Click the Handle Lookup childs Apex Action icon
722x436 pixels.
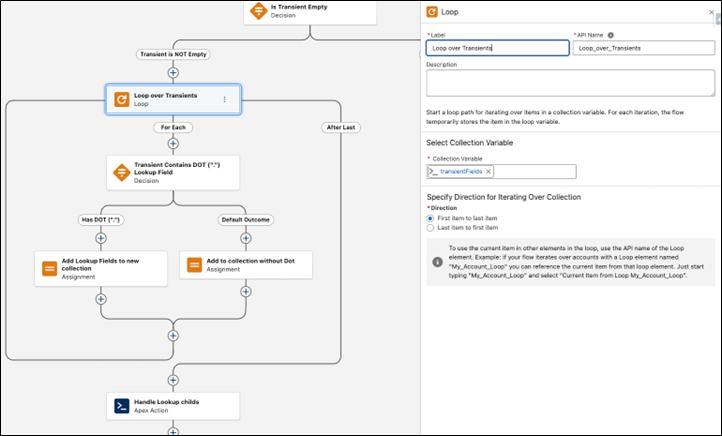(121, 406)
